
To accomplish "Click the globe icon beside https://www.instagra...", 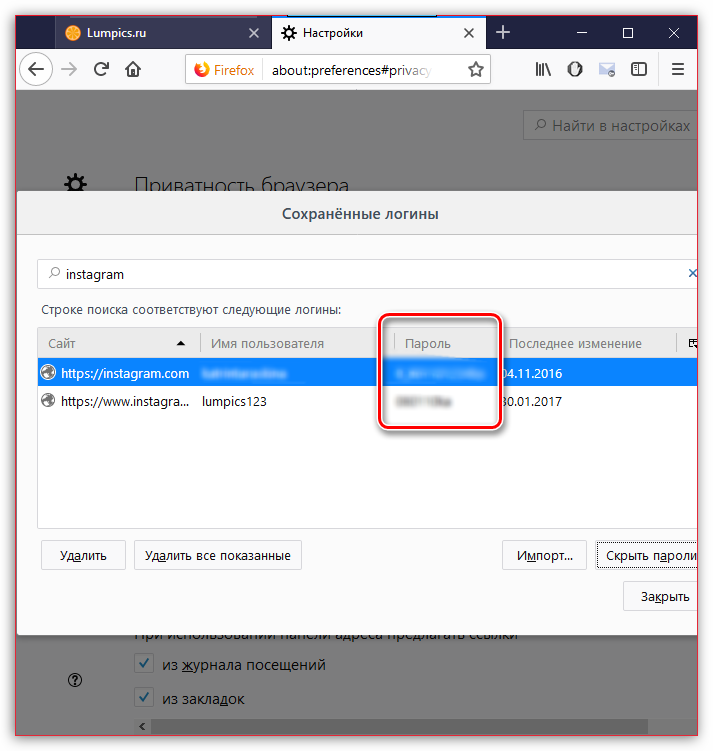I will point(48,400).
